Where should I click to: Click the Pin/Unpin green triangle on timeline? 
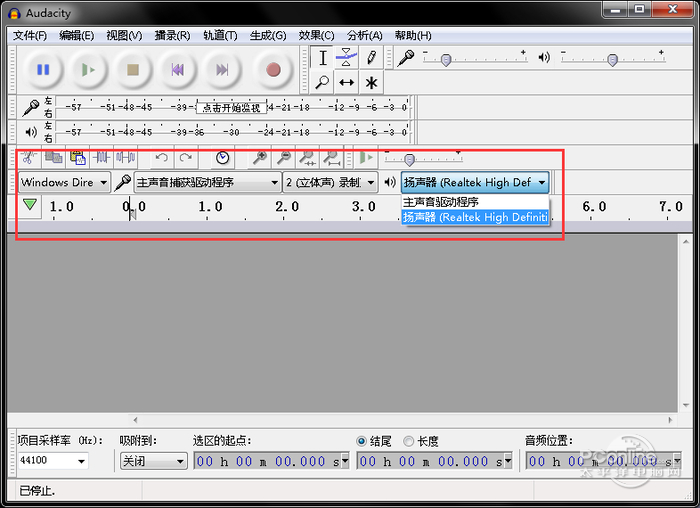29,205
